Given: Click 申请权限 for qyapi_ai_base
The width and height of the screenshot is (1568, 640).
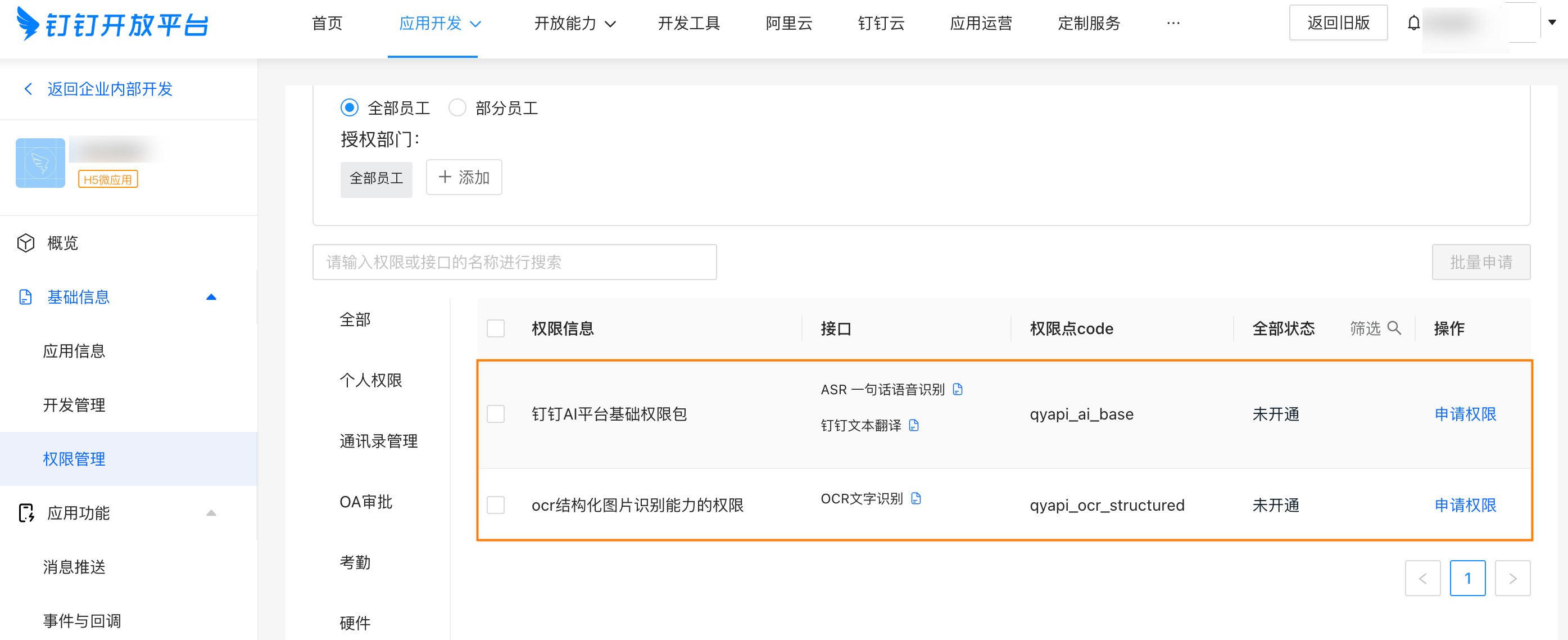Looking at the screenshot, I should click(1465, 414).
